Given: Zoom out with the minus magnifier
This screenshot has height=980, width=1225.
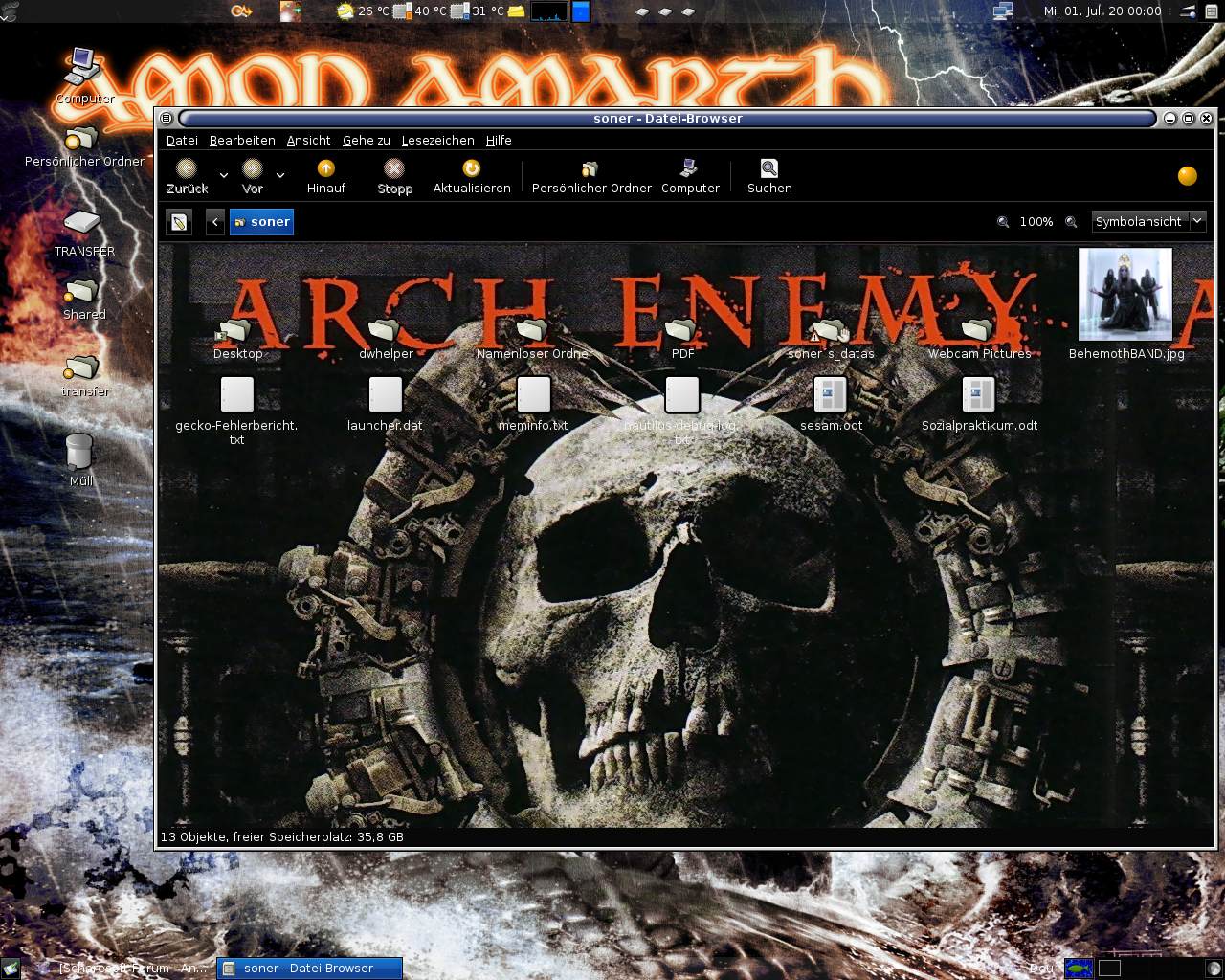Looking at the screenshot, I should (1003, 222).
